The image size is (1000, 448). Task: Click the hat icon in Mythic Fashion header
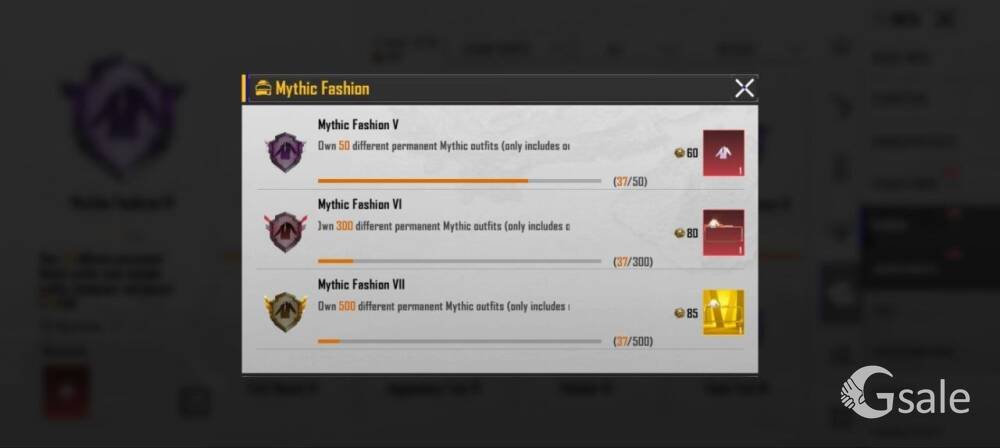263,88
